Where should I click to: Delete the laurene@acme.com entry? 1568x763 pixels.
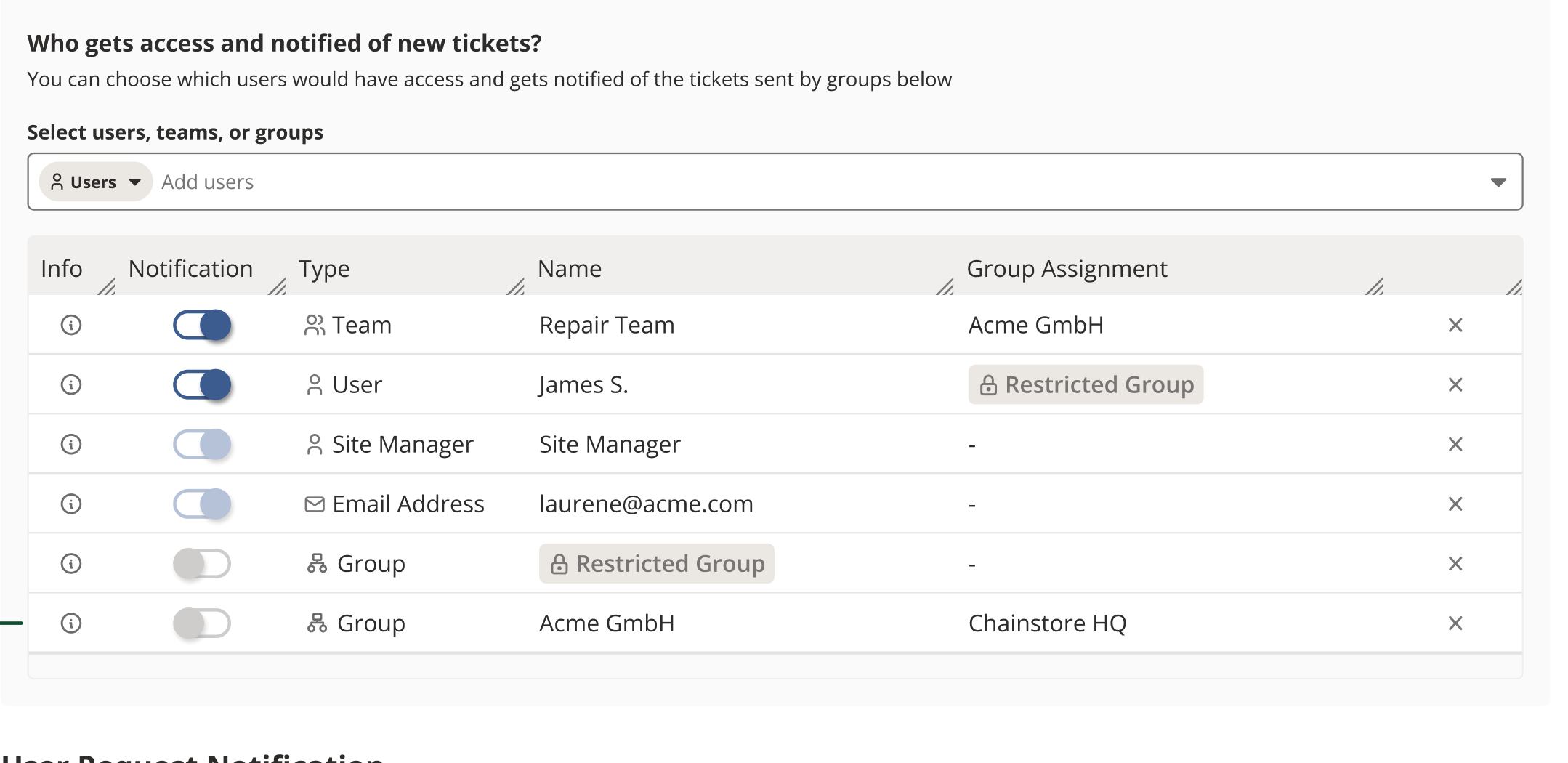1455,504
